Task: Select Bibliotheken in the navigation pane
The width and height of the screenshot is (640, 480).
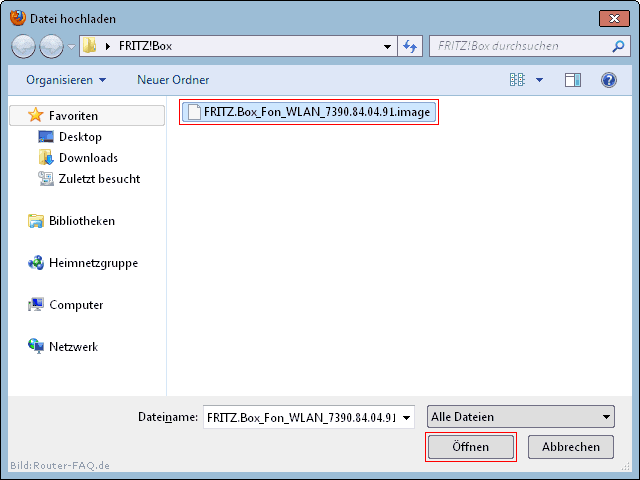Action: click(82, 221)
